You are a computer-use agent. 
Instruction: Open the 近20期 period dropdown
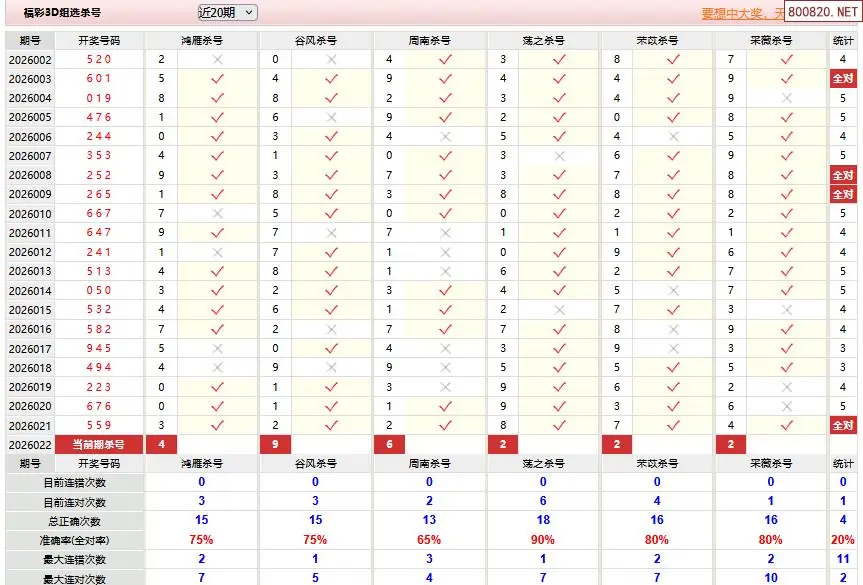tap(227, 13)
